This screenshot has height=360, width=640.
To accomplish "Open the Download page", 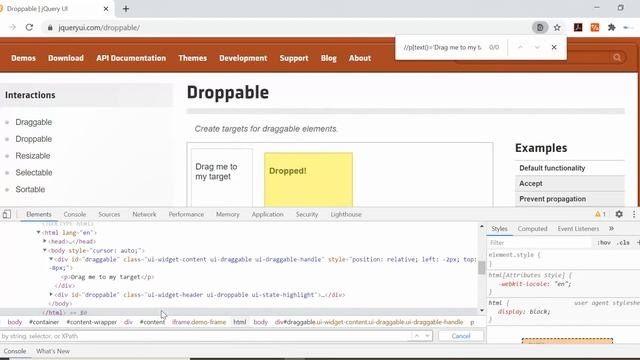I will [x=66, y=58].
